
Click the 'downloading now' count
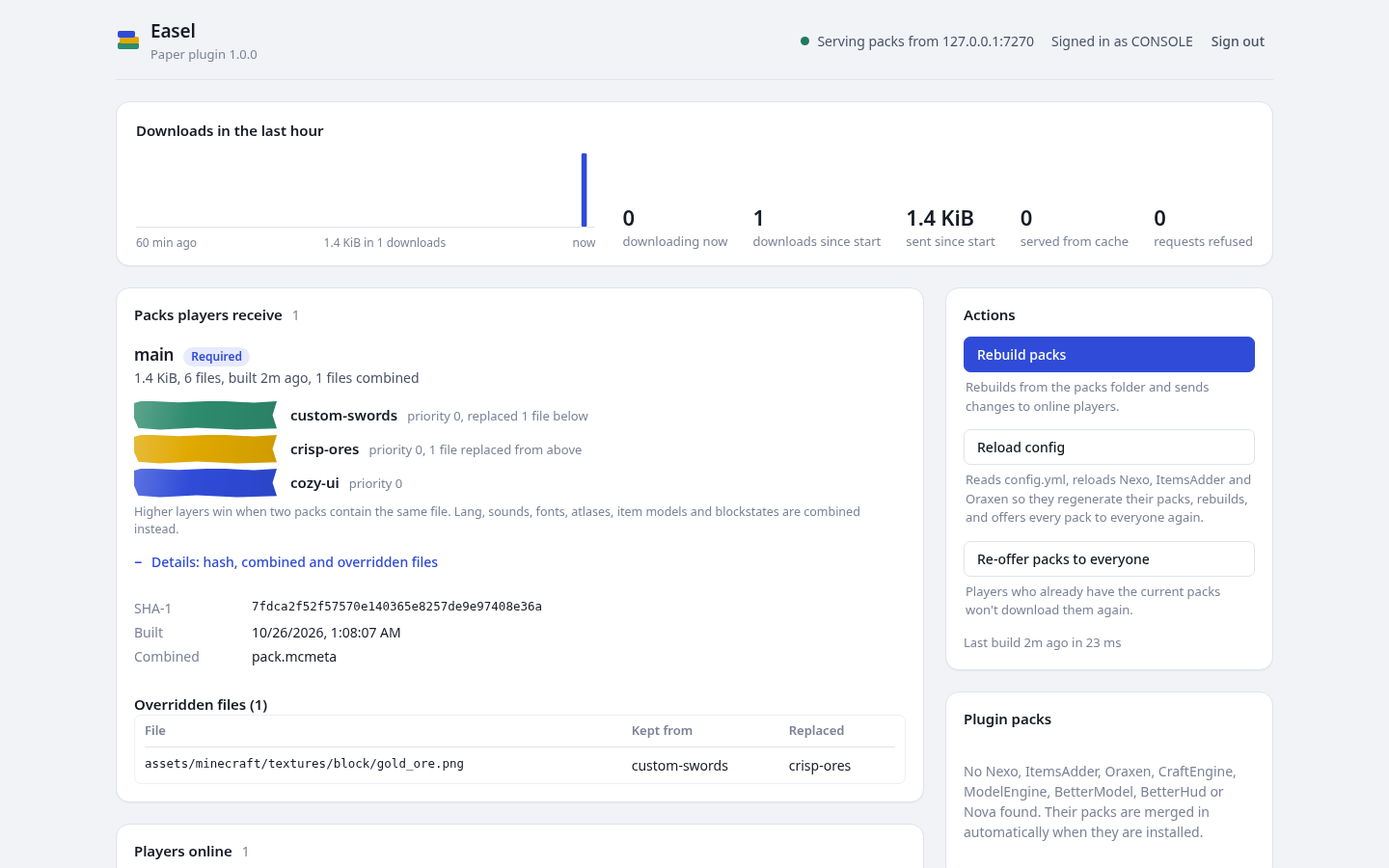tap(629, 218)
